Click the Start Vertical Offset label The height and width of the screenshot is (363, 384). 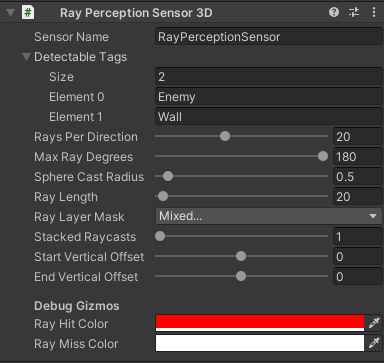[89, 257]
